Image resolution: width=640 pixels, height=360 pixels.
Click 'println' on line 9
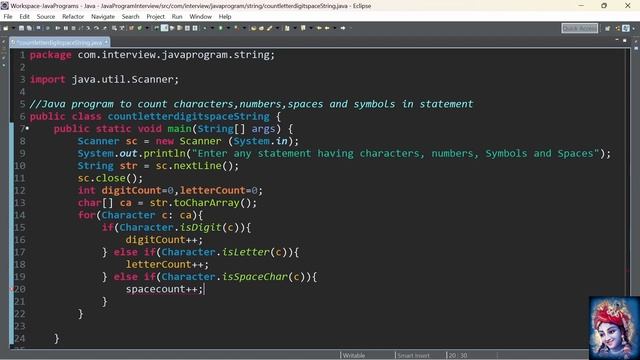164,153
